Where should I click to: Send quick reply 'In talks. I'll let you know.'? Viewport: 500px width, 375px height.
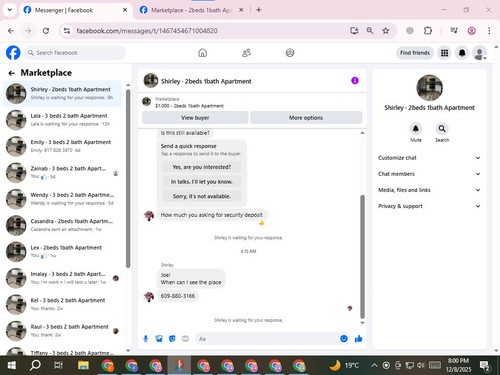(x=202, y=182)
